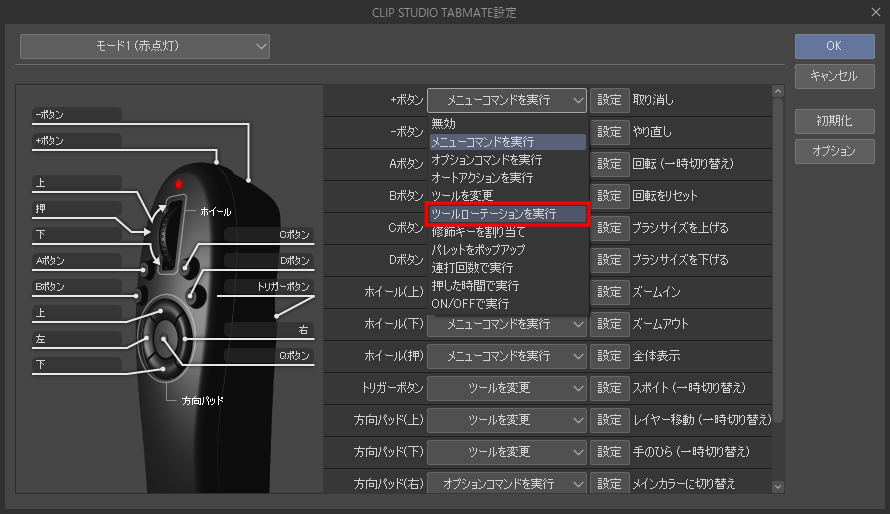The width and height of the screenshot is (890, 514).
Task: Open the モード1 (赤点灯) mode dropdown
Action: (145, 47)
